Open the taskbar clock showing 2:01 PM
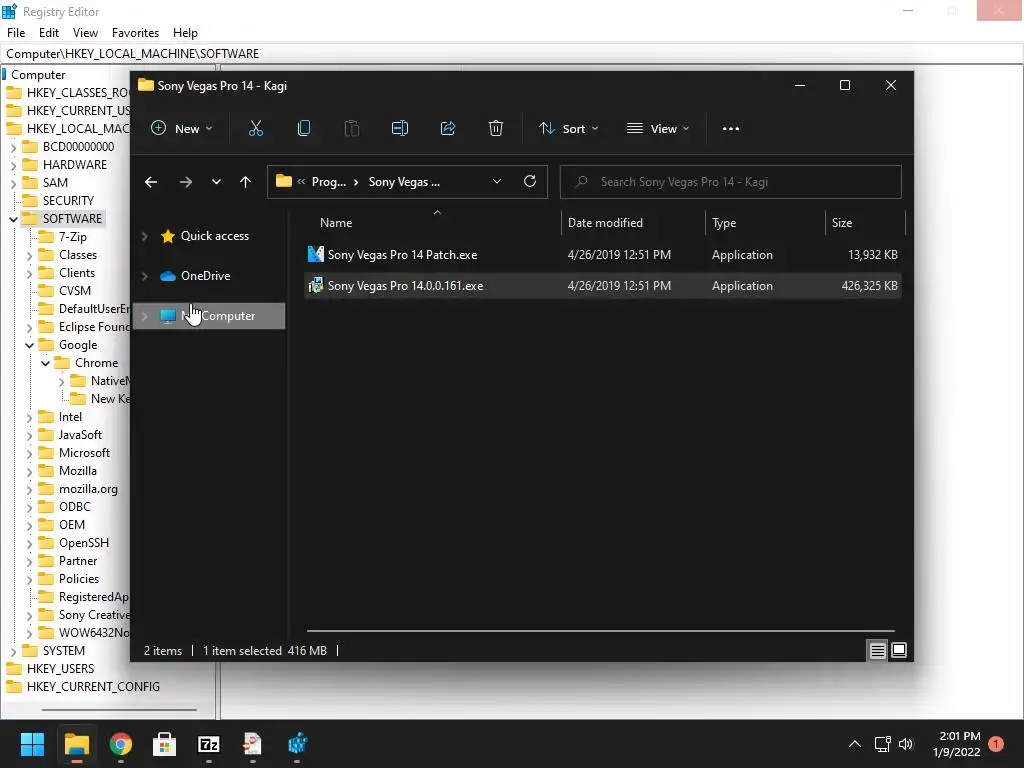Viewport: 1024px width, 768px height. [x=957, y=744]
